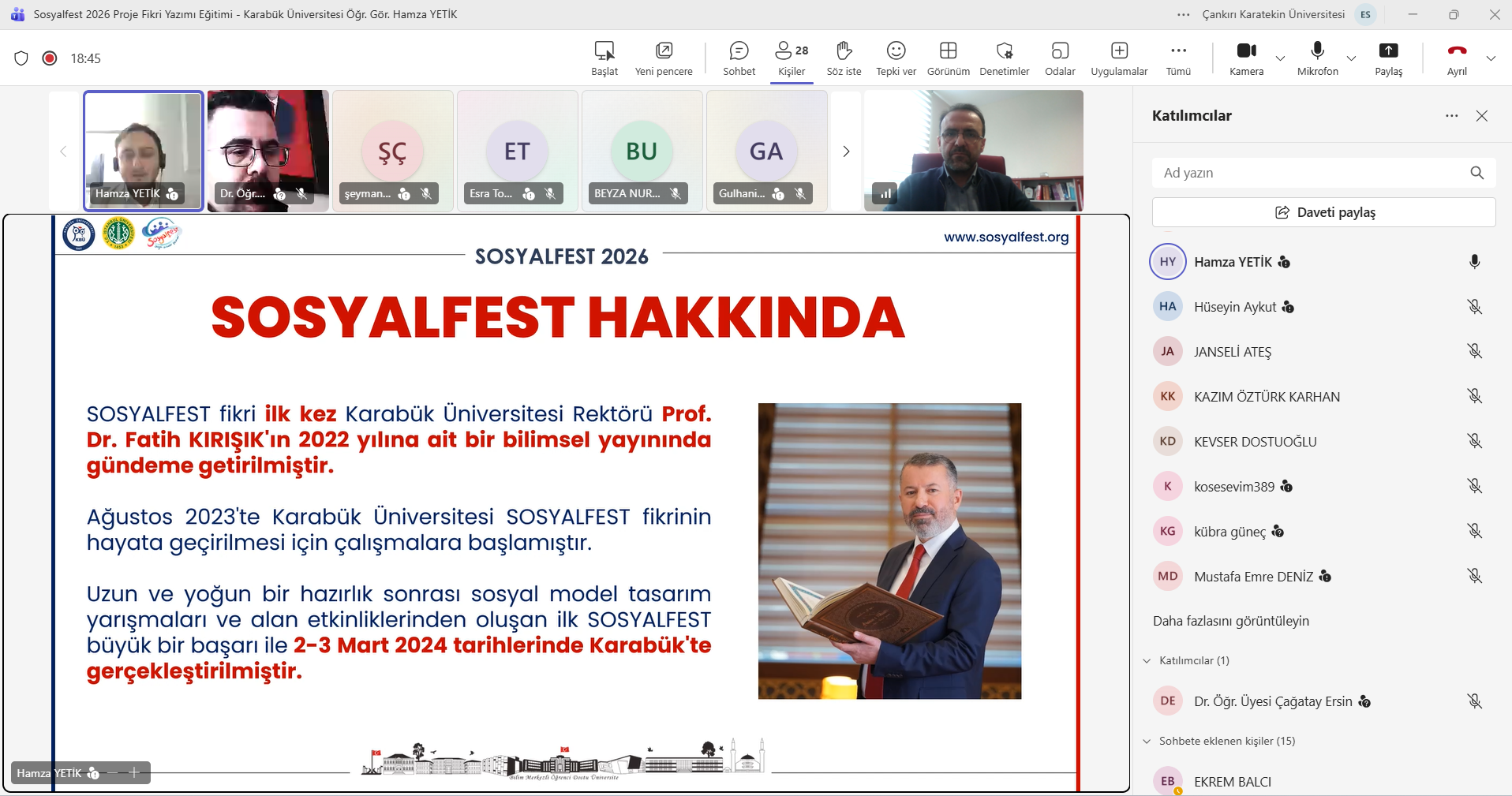Image resolution: width=1512 pixels, height=796 pixels.
Task: Click the Ad yazın search field
Action: (1310, 173)
